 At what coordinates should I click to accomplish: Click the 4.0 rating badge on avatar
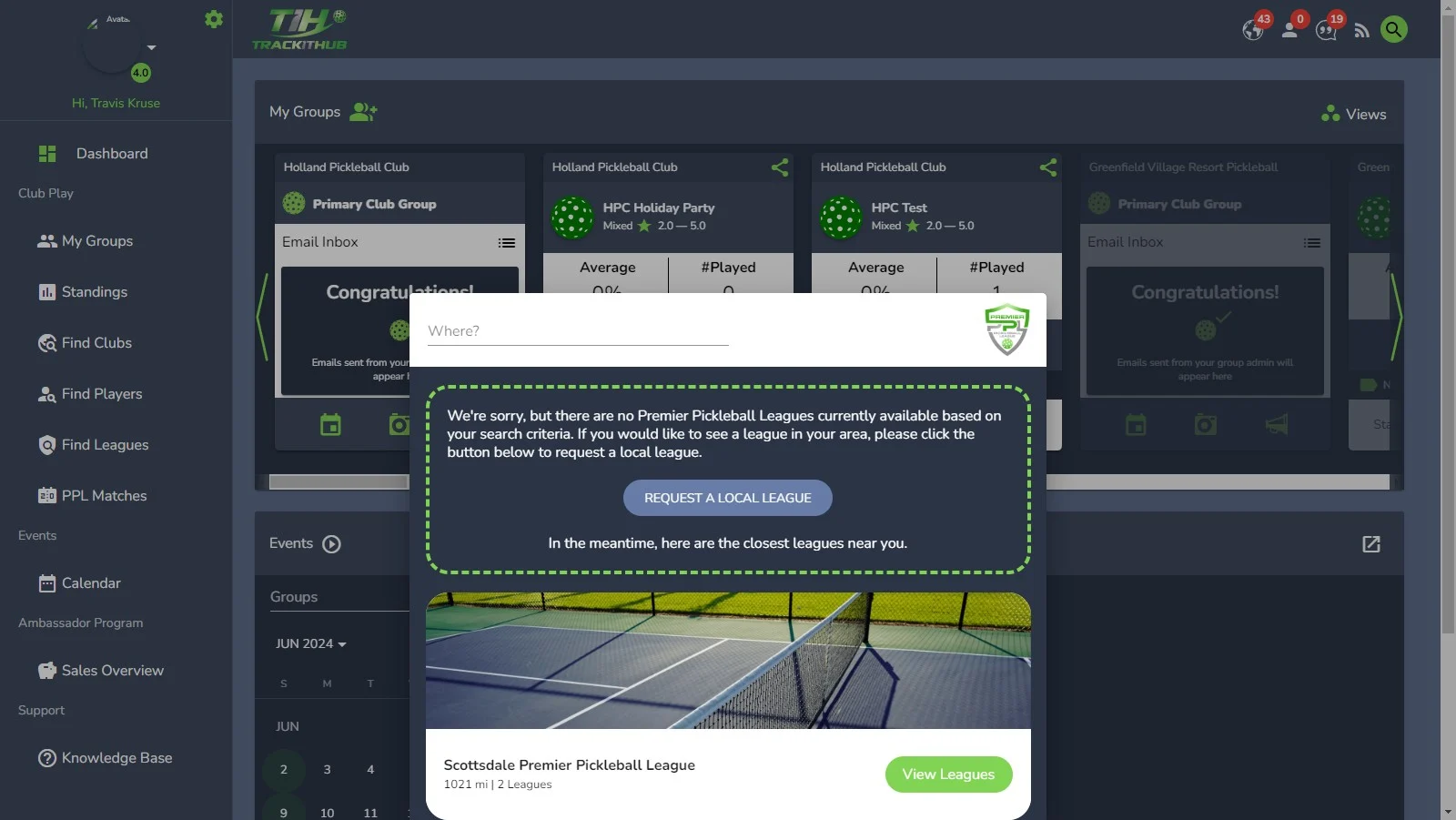pyautogui.click(x=141, y=73)
